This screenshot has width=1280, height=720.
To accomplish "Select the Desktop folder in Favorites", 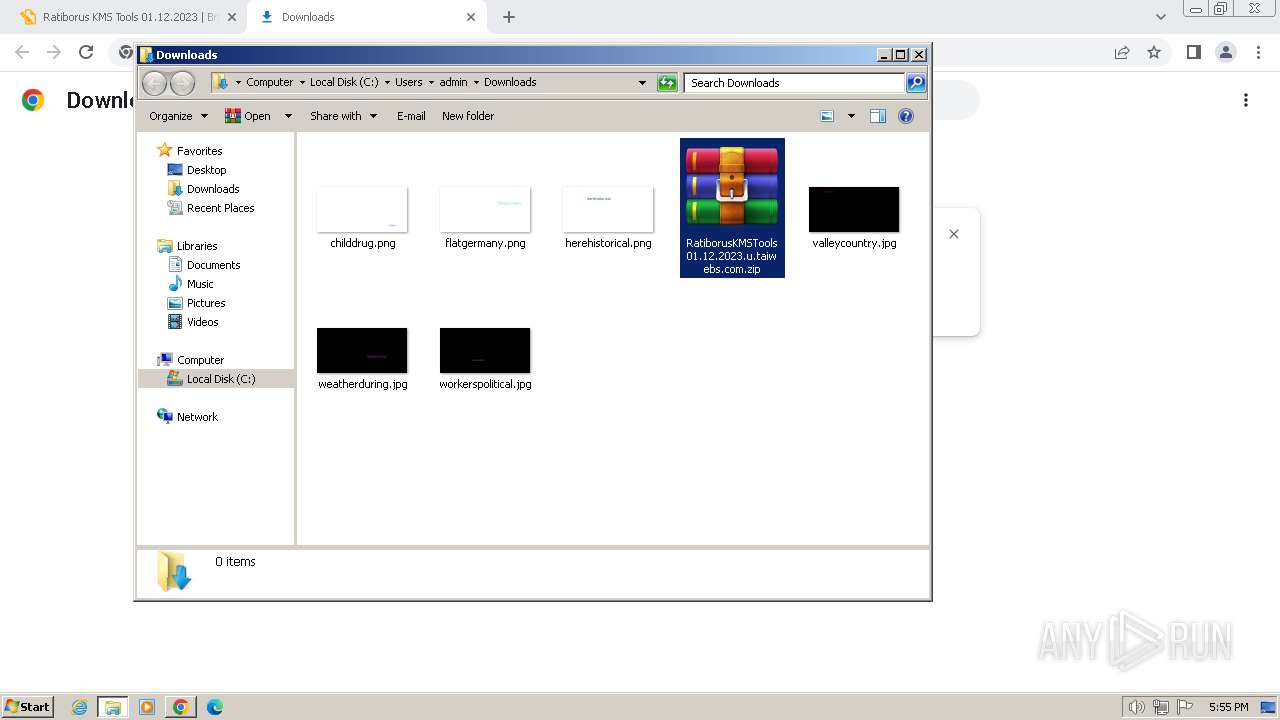I will [x=206, y=170].
